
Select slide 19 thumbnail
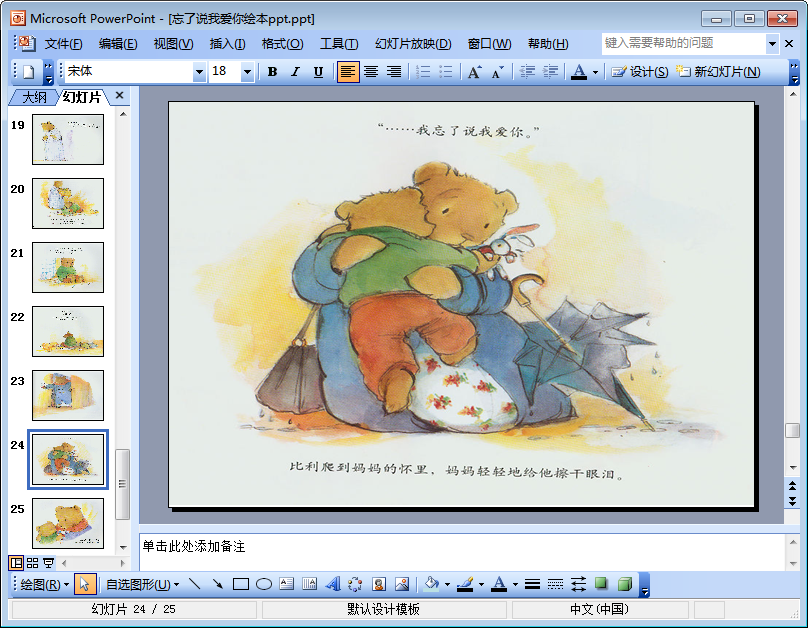[x=68, y=140]
